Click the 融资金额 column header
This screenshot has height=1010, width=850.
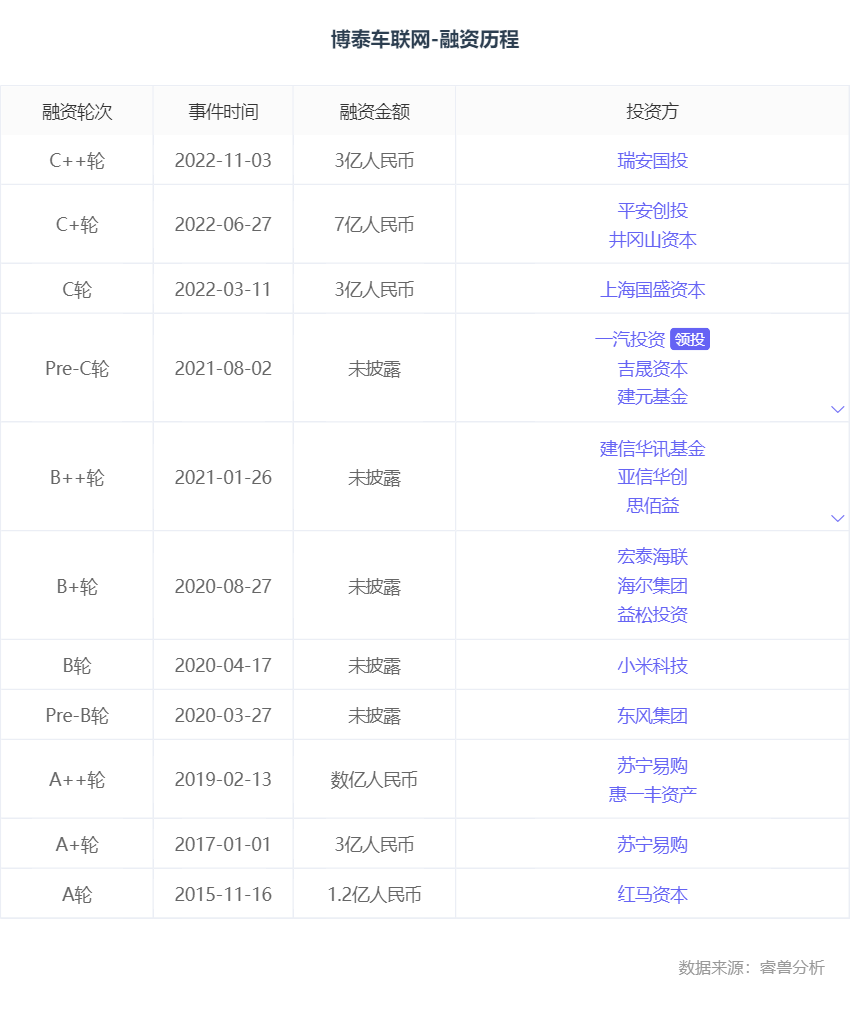click(x=374, y=111)
